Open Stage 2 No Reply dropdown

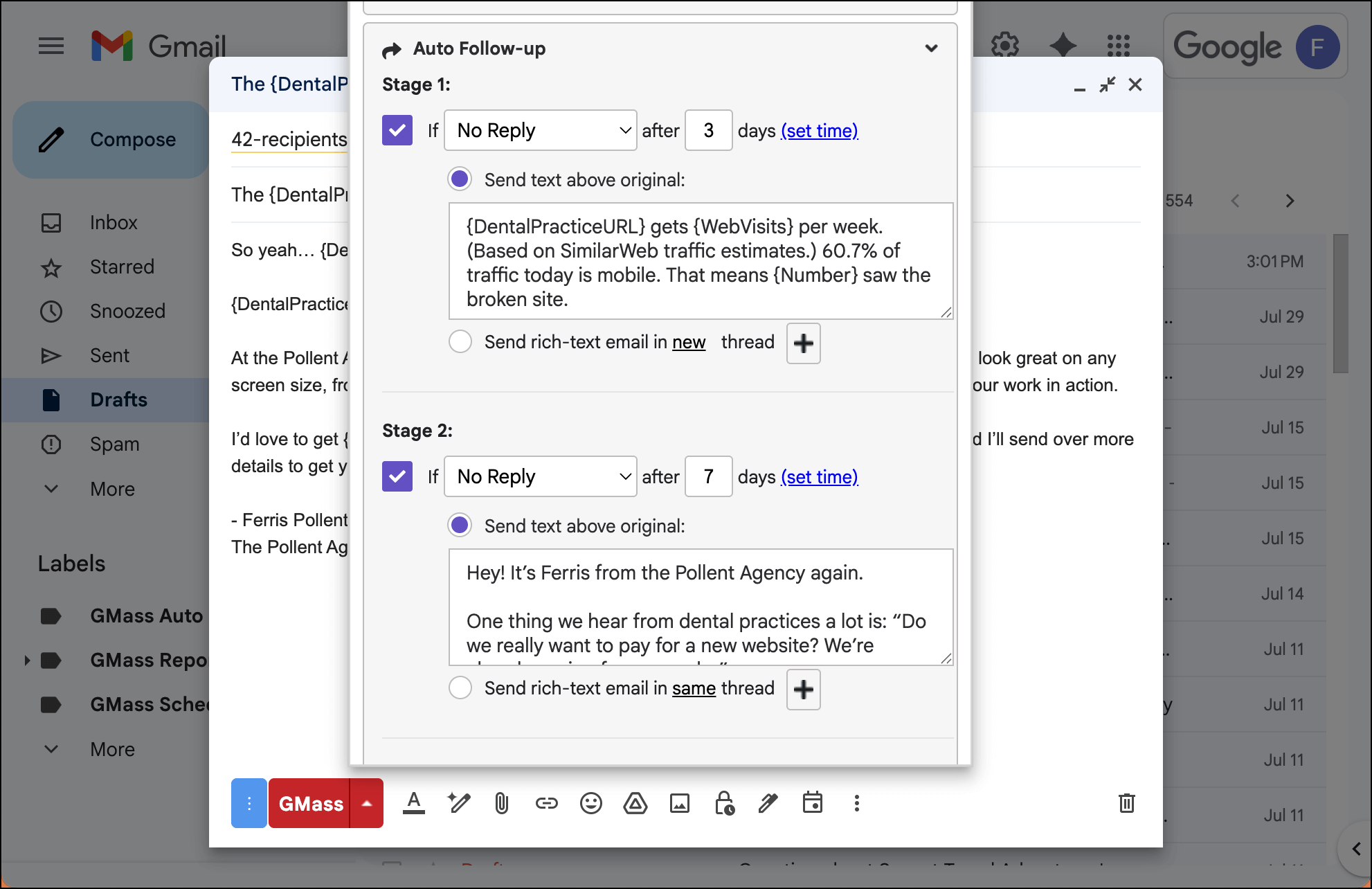[541, 476]
